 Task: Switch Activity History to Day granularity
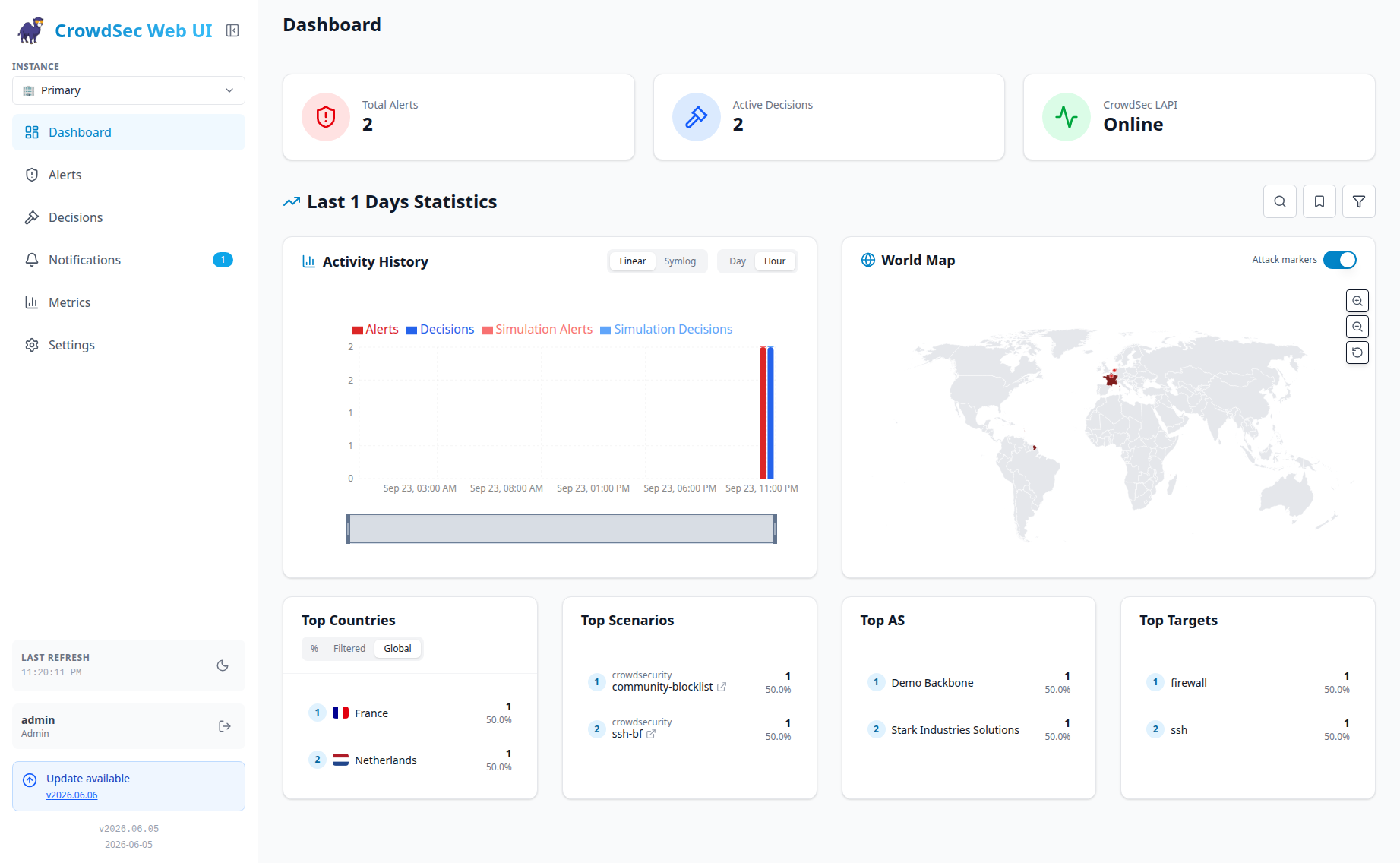click(738, 261)
